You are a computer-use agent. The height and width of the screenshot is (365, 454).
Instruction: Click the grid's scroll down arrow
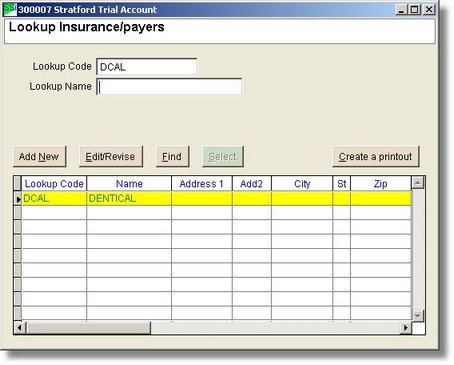pyautogui.click(x=418, y=315)
